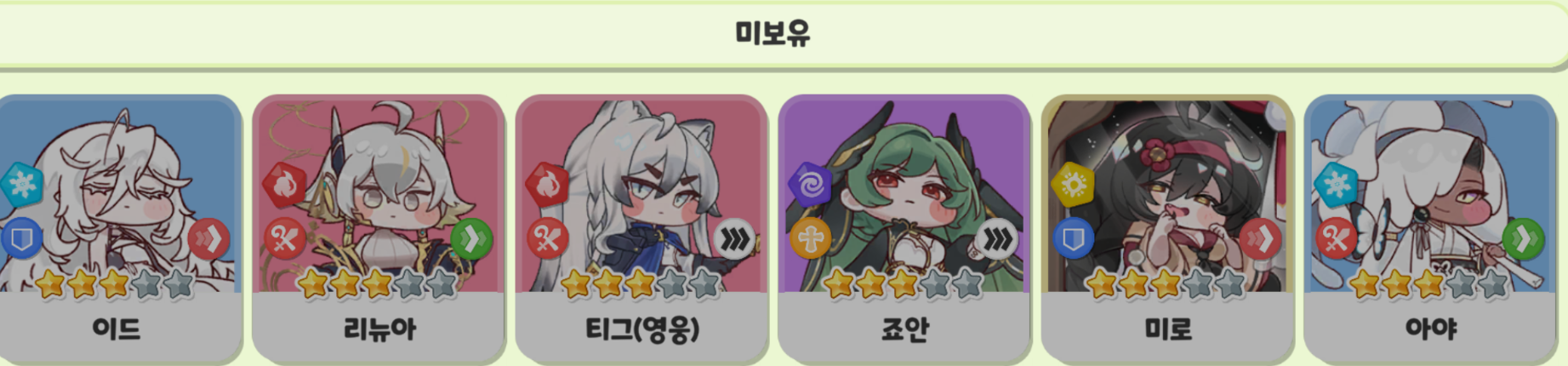Click the yellow sun element icon on 미로
Image resolution: width=1568 pixels, height=366 pixels.
pyautogui.click(x=1074, y=185)
